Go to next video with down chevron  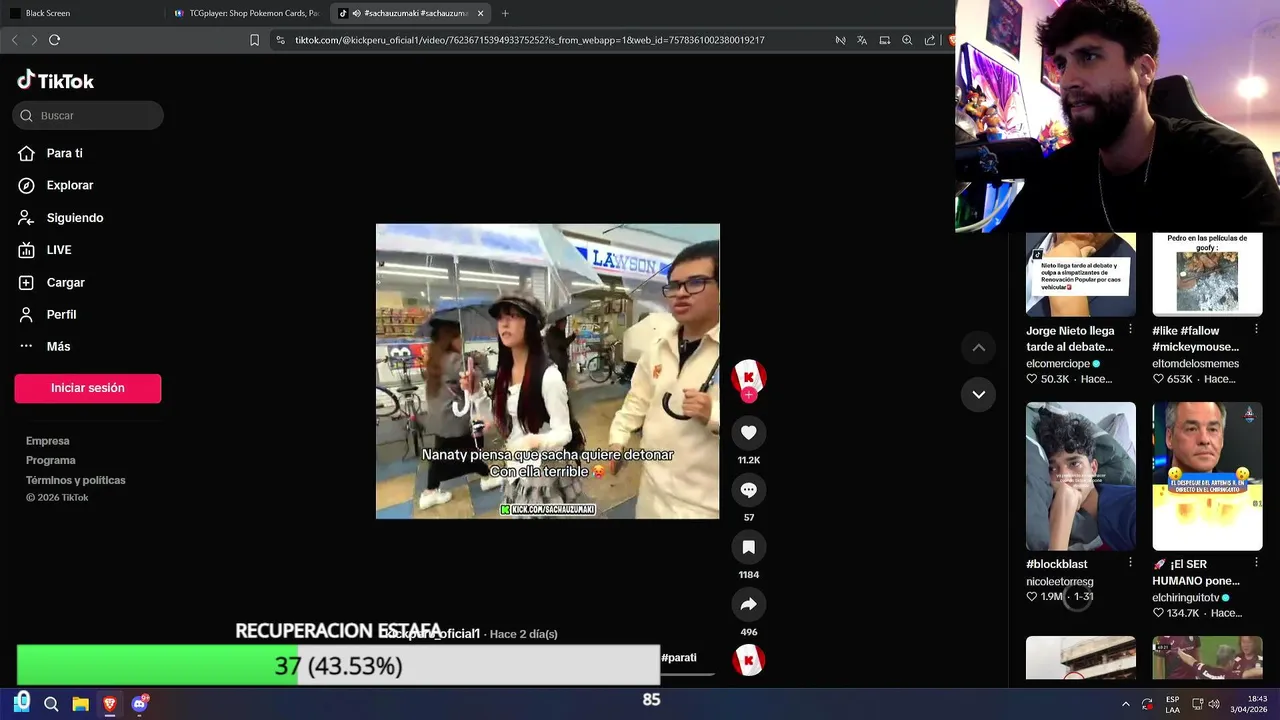click(x=979, y=394)
